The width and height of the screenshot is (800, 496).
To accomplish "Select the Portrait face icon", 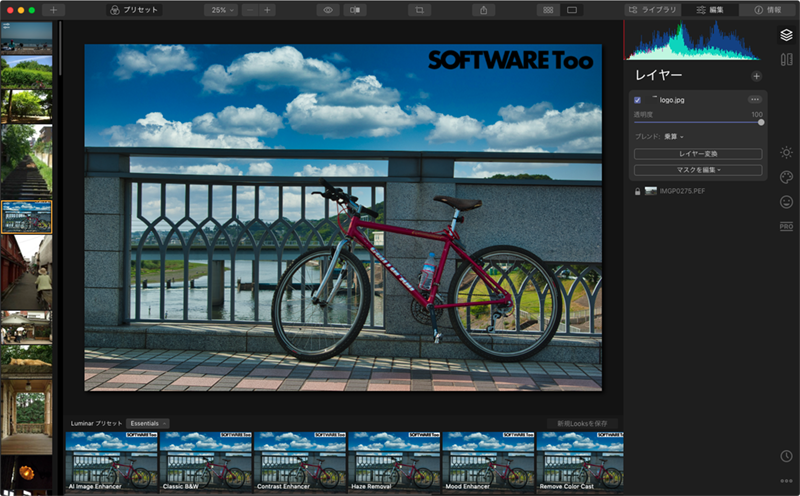I will (x=786, y=202).
